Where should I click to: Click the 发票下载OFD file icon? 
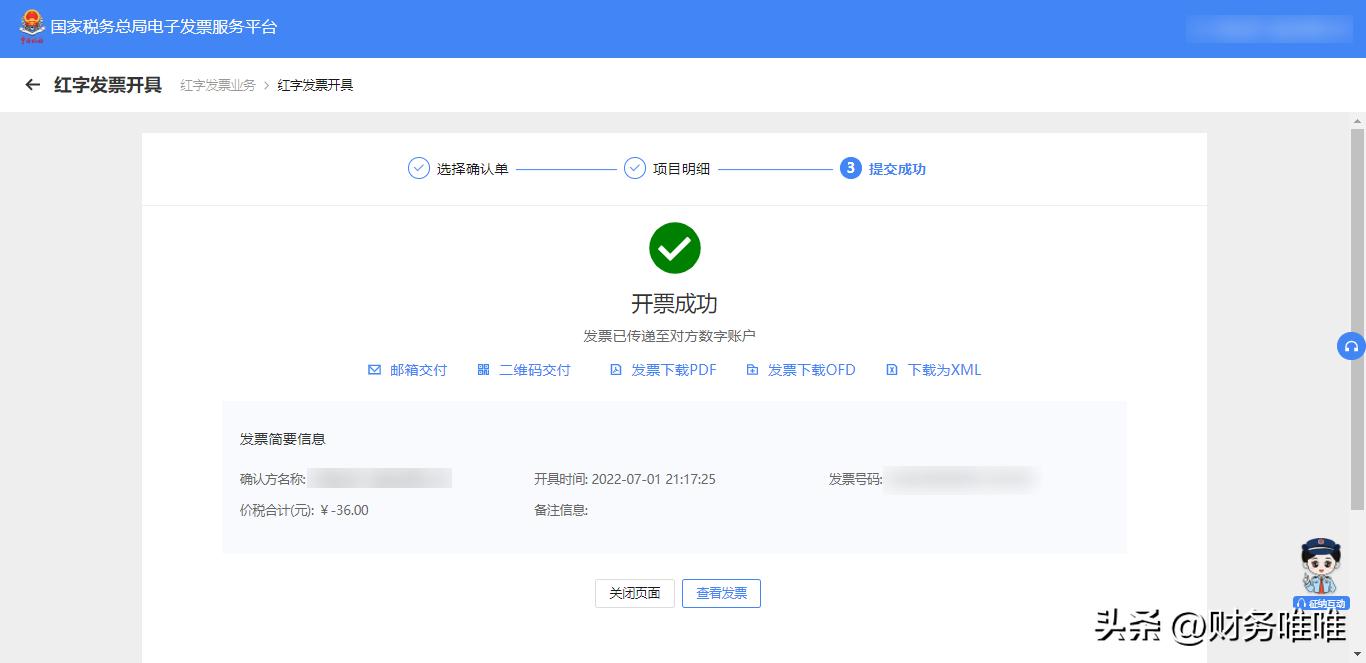[x=753, y=369]
